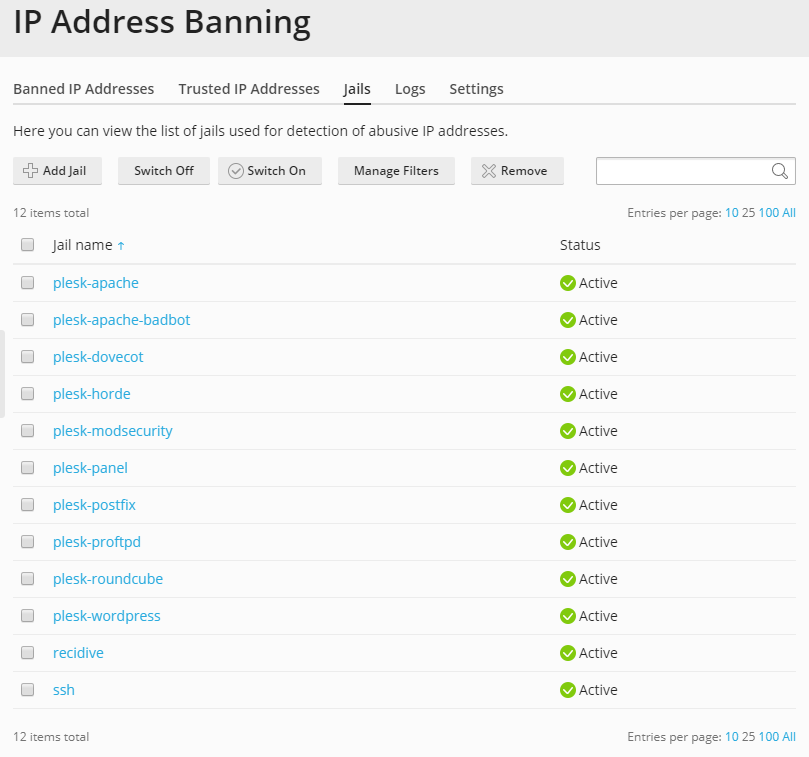Click green Active icon for plesk-panel
The height and width of the screenshot is (757, 809).
coord(568,468)
